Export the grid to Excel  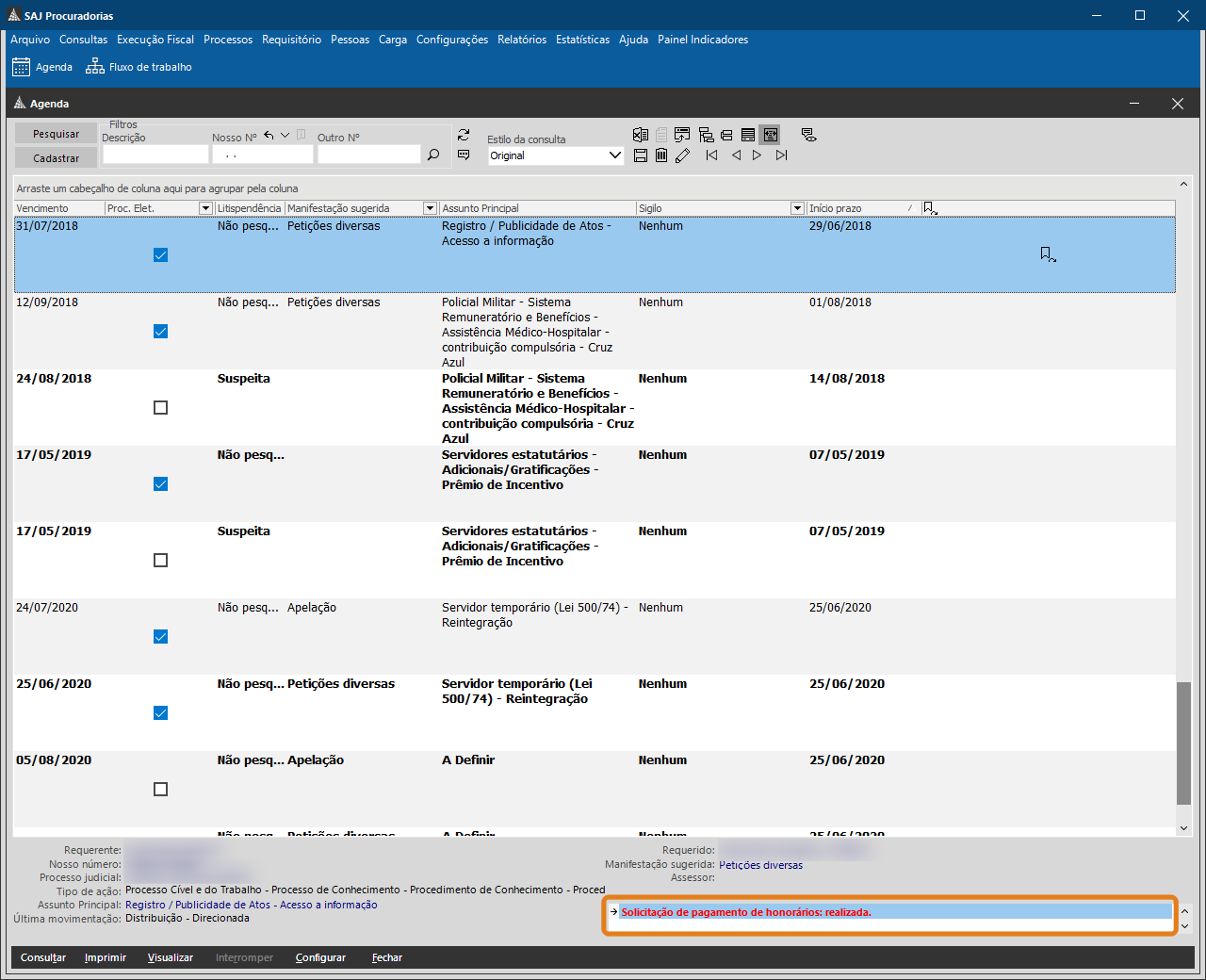[641, 135]
